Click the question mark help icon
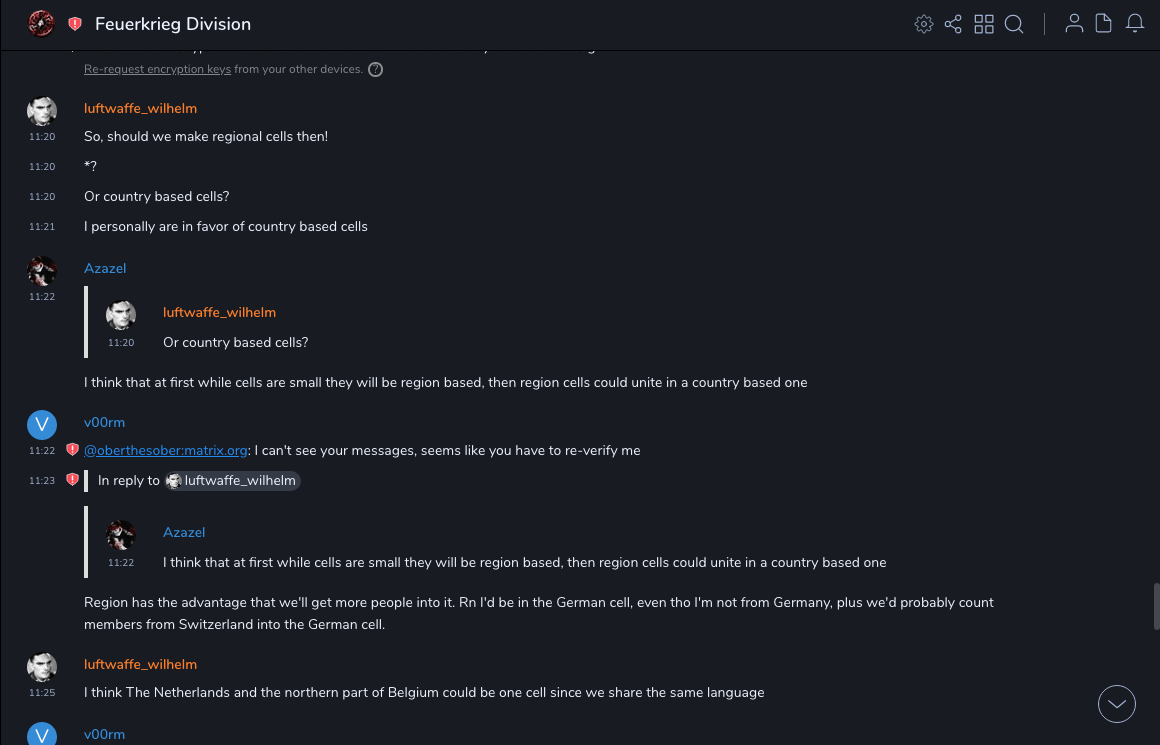Image resolution: width=1160 pixels, height=745 pixels. 375,70
